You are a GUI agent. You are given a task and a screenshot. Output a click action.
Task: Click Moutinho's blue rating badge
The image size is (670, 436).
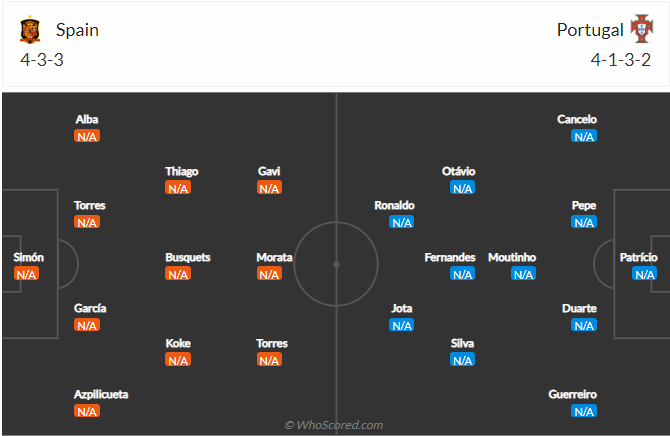pyautogui.click(x=524, y=274)
